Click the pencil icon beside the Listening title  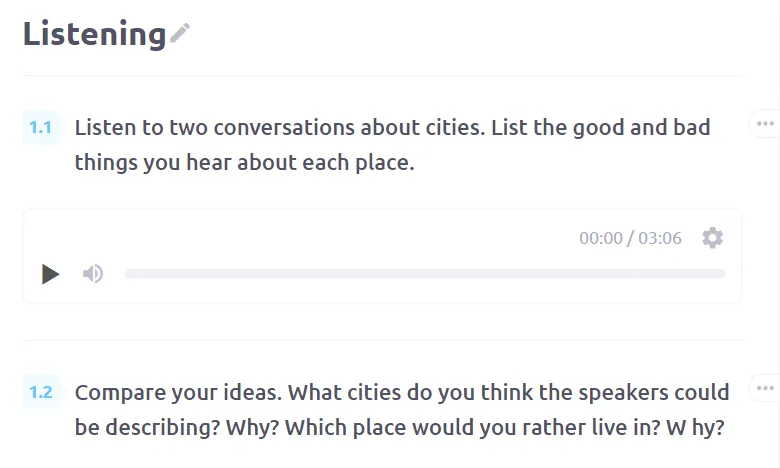(180, 33)
